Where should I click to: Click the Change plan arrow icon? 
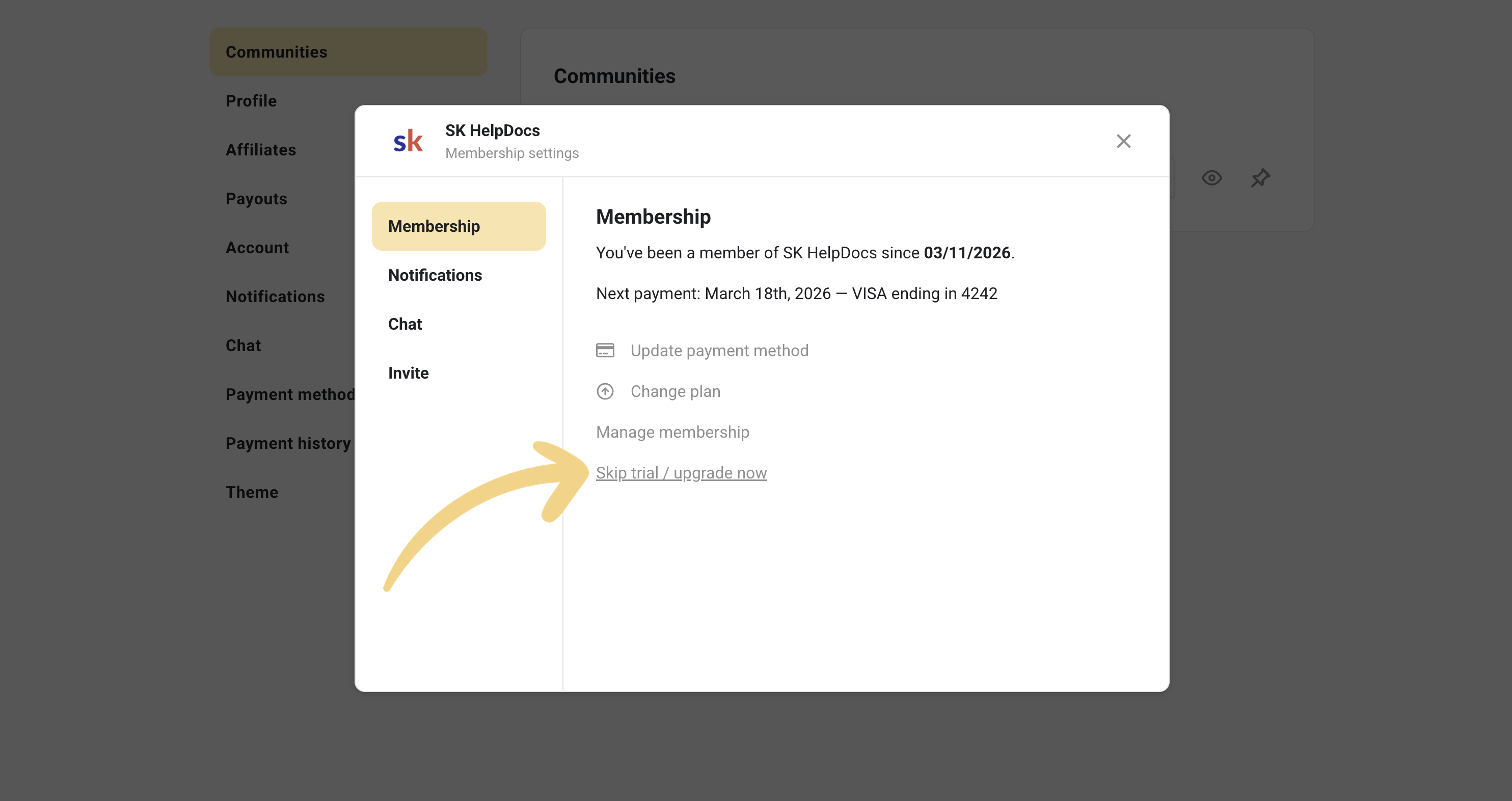coord(605,391)
